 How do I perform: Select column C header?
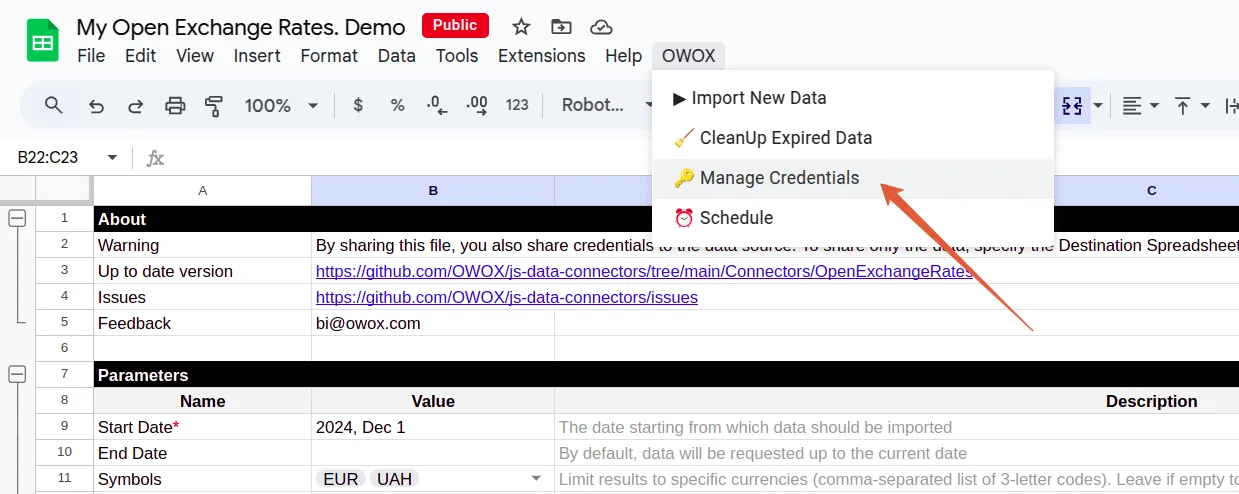pos(1151,190)
